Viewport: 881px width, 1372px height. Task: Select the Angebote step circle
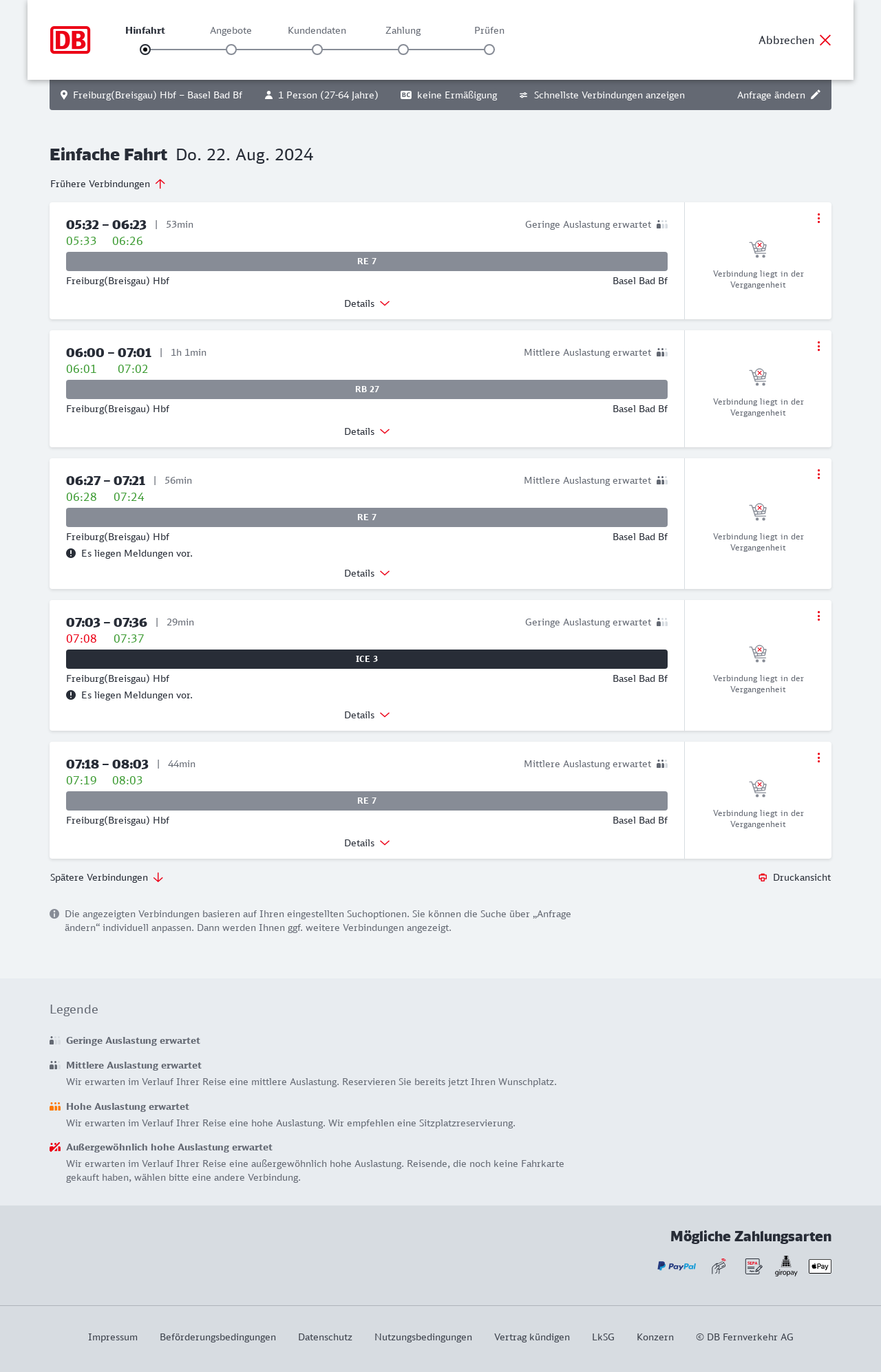pyautogui.click(x=231, y=50)
